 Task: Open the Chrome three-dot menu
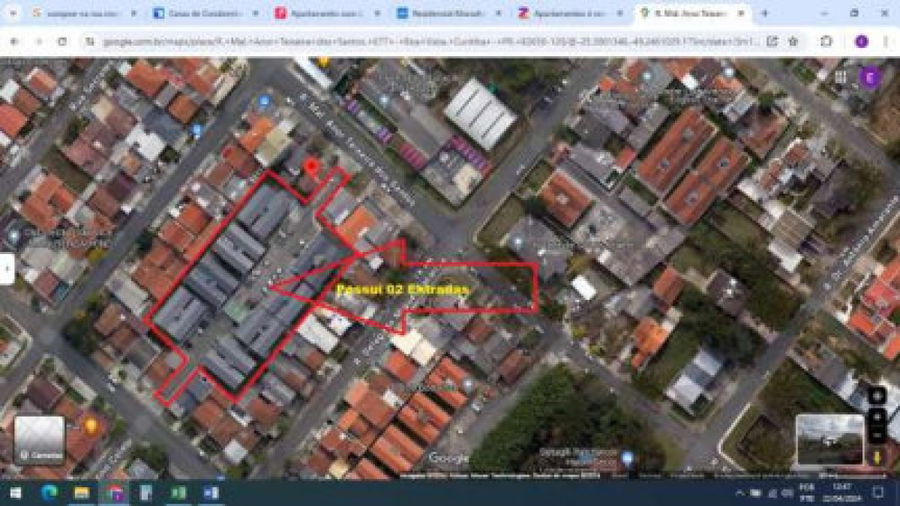(x=886, y=41)
